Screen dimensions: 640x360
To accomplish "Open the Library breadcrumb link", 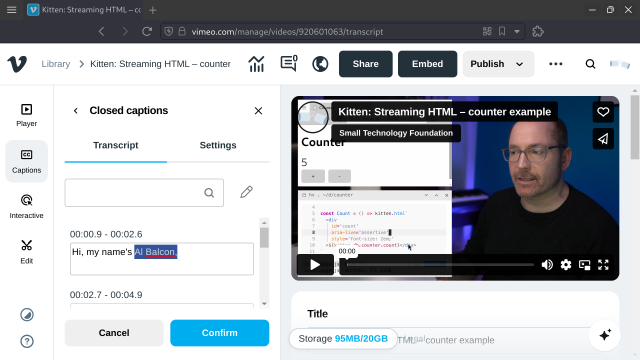I will (x=56, y=64).
